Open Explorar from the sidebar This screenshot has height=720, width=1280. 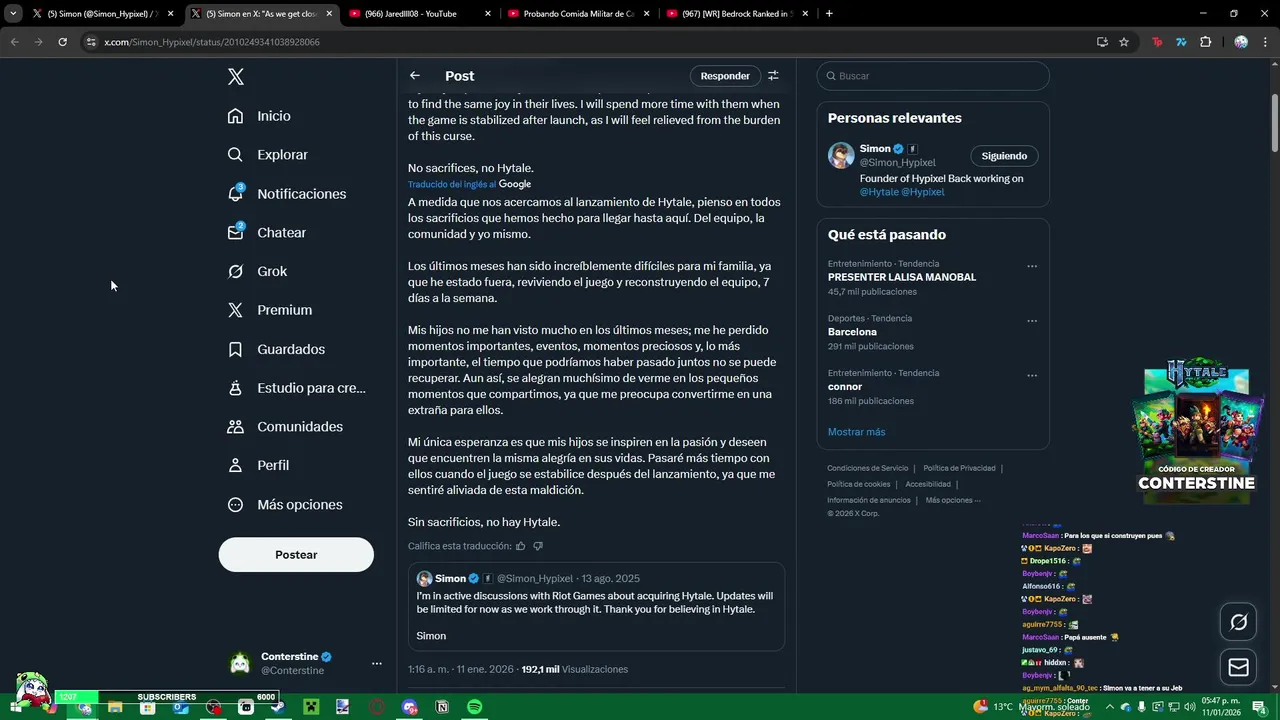tap(268, 155)
